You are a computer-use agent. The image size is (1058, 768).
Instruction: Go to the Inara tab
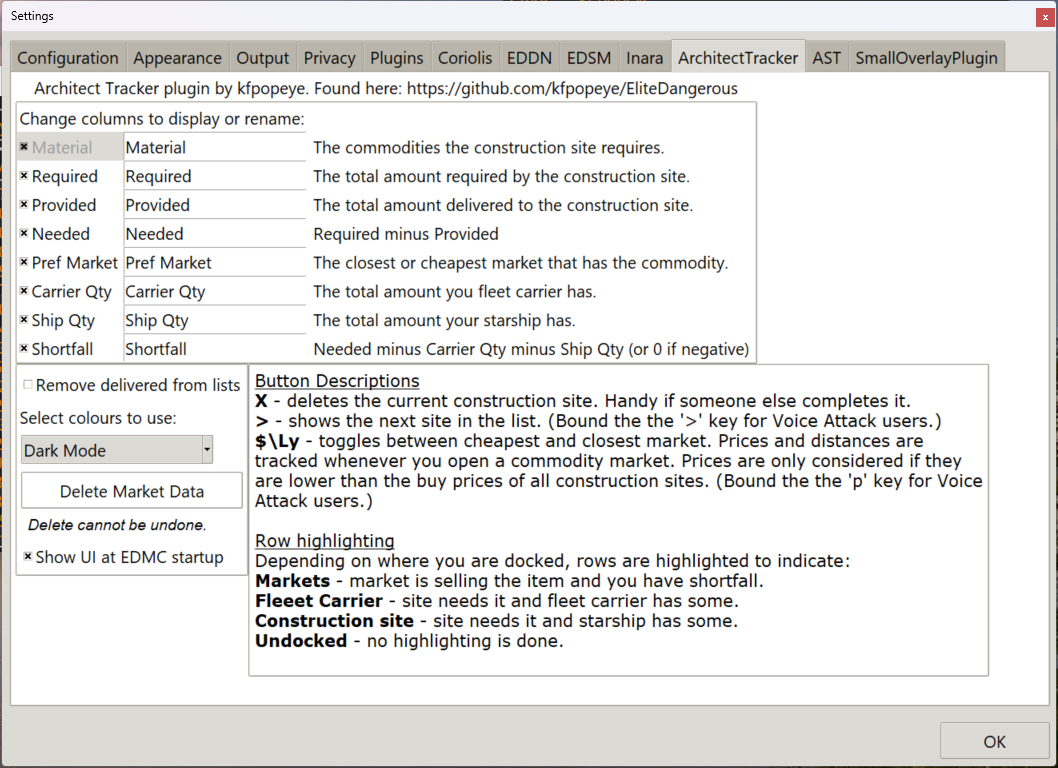click(644, 58)
